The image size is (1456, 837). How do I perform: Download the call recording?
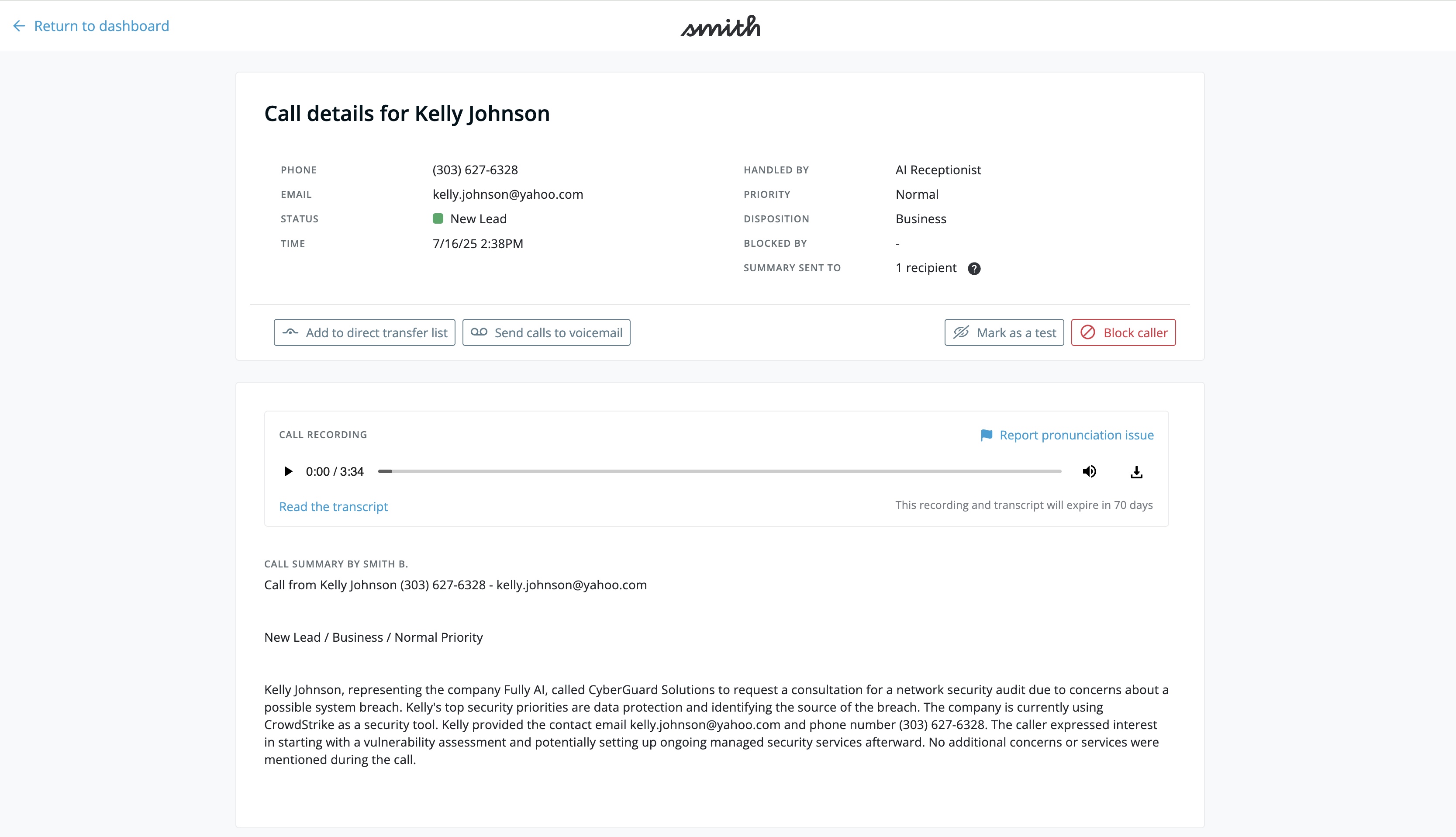pos(1136,472)
